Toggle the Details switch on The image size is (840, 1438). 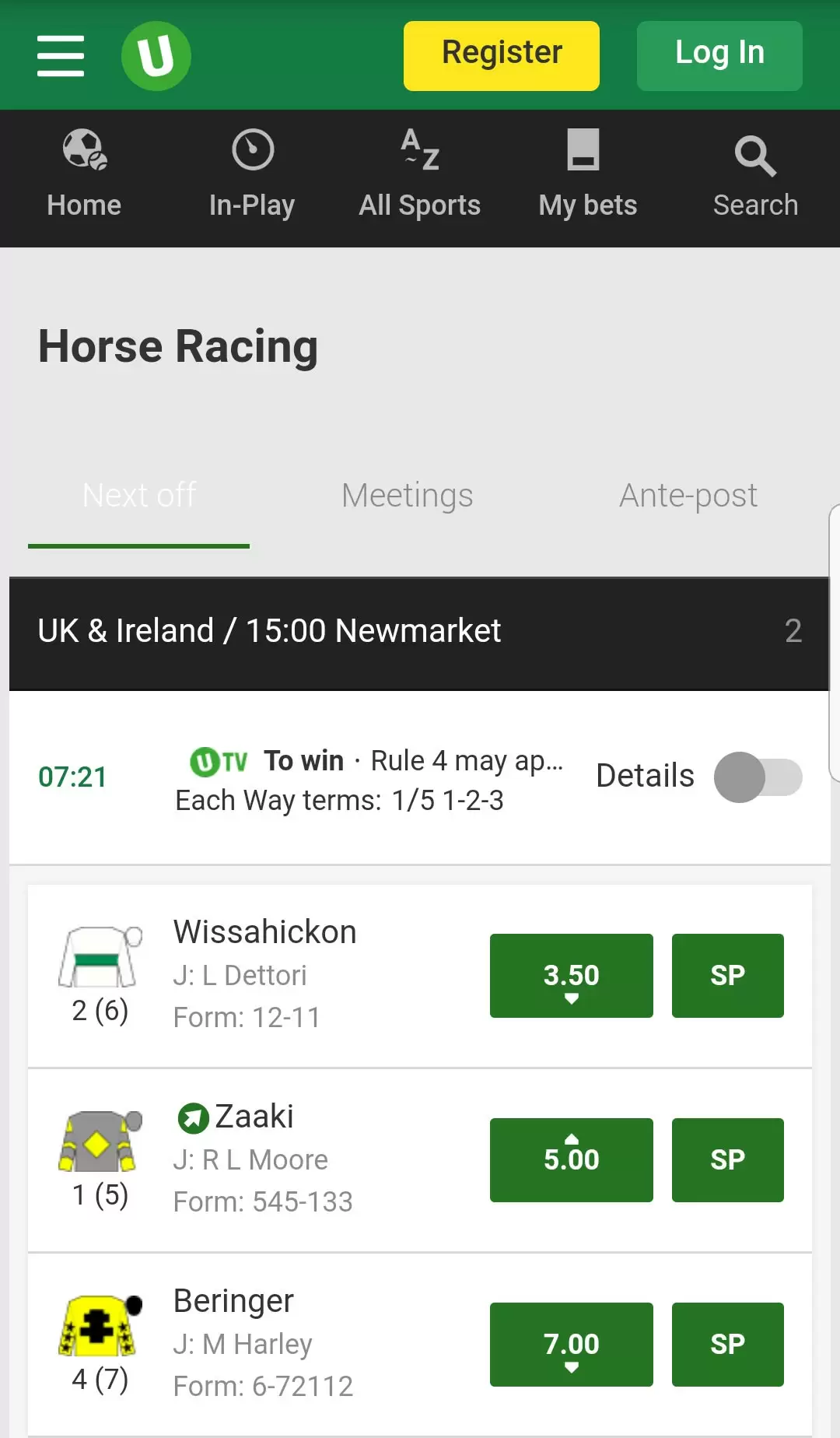(x=758, y=777)
